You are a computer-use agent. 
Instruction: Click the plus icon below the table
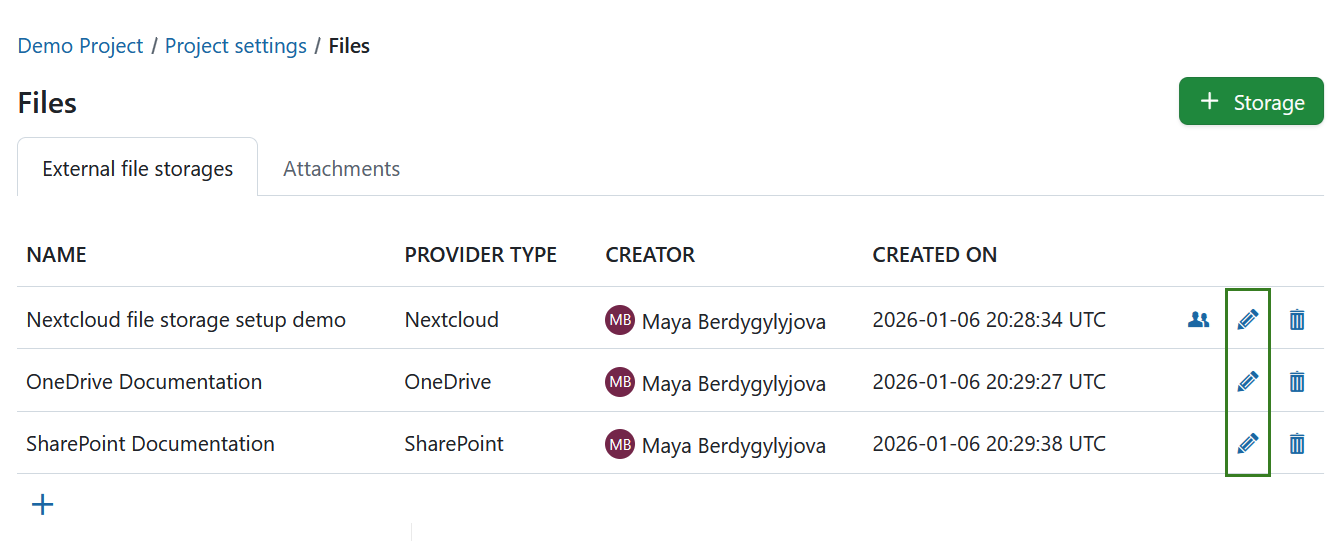pyautogui.click(x=42, y=504)
